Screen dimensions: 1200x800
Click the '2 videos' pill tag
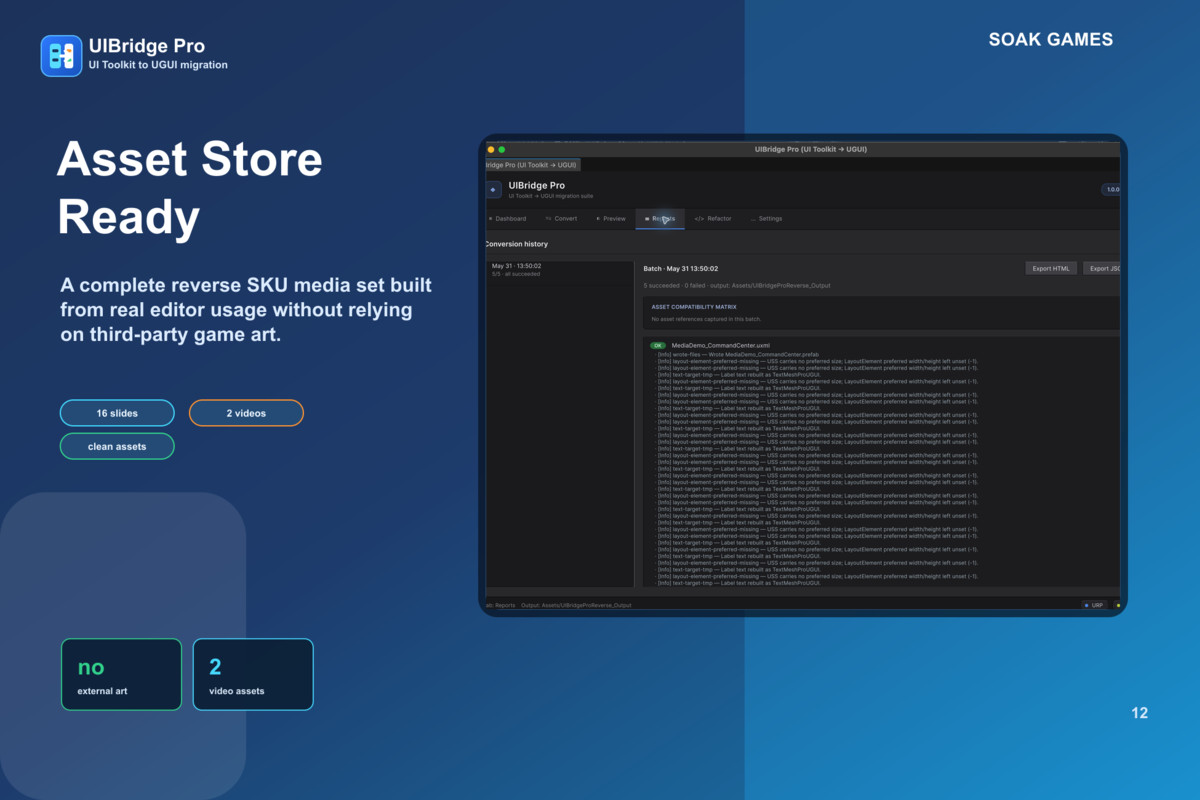coord(246,413)
